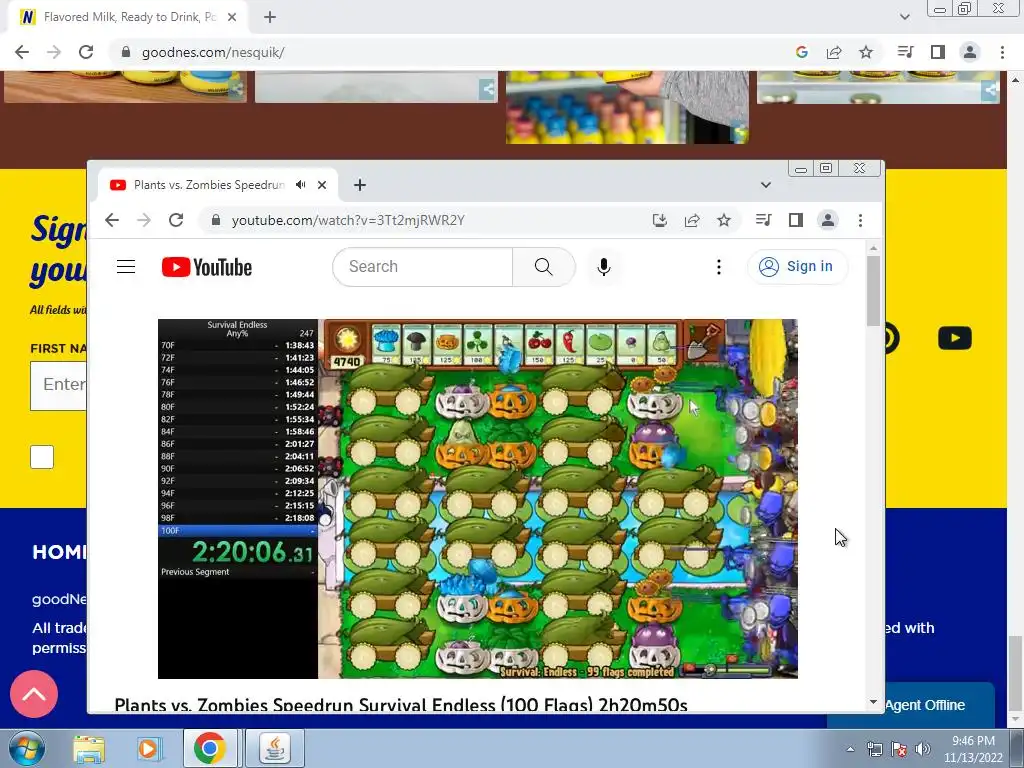Open Windows Explorer from taskbar

coord(89,748)
